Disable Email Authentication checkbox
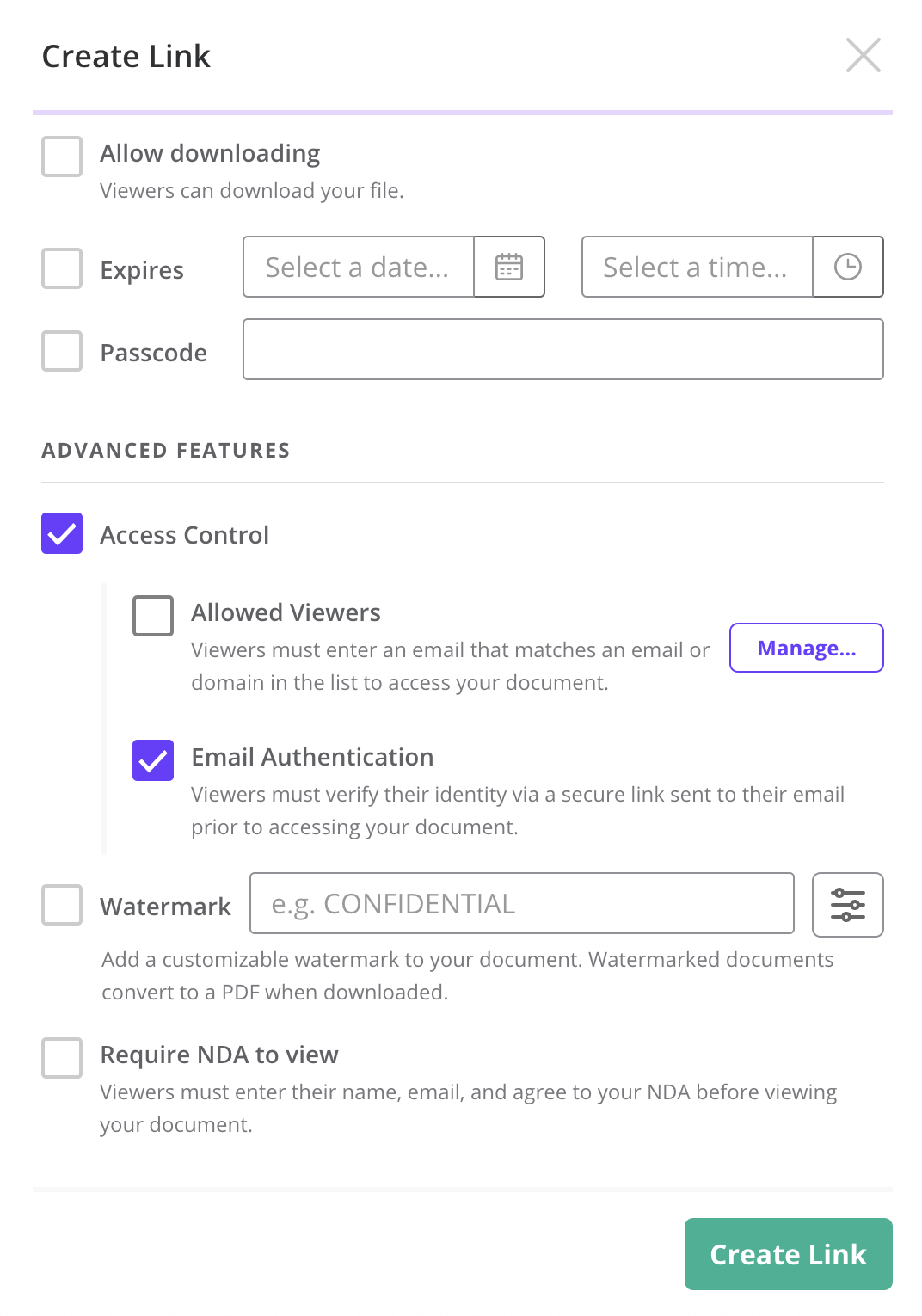922x1316 pixels. point(153,760)
